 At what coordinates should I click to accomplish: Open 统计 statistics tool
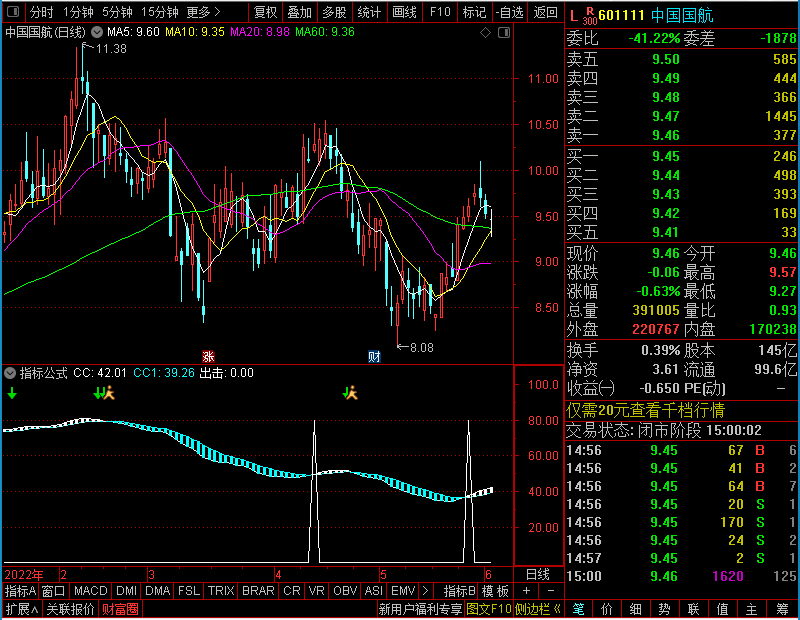369,12
